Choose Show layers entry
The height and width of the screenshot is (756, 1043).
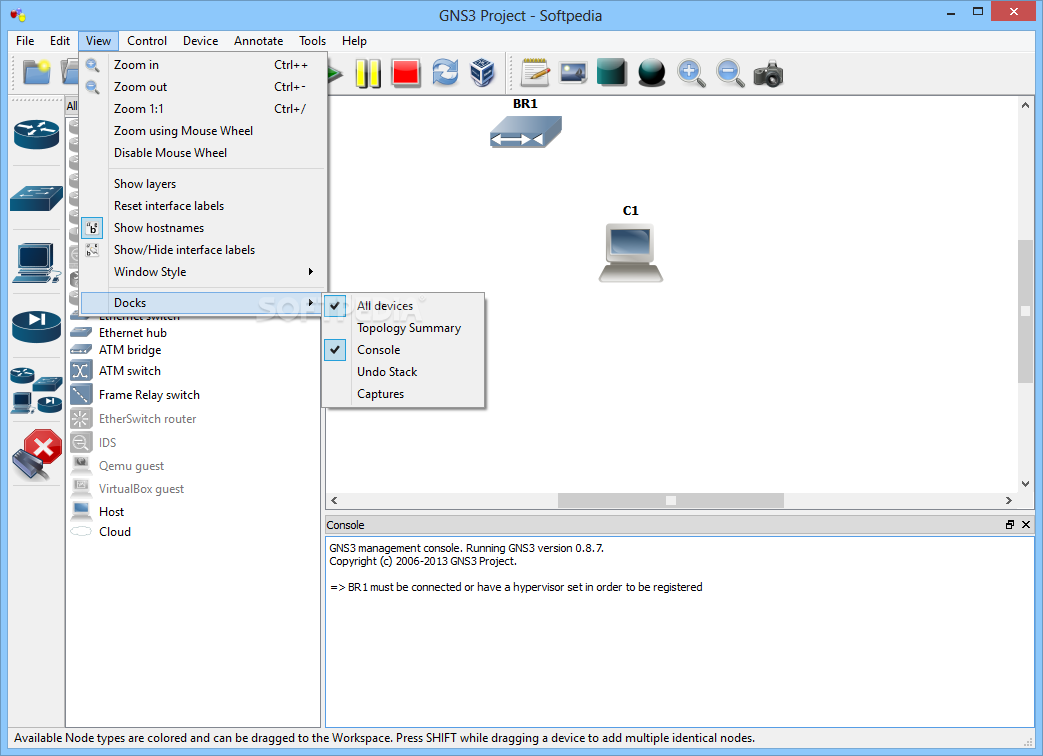pyautogui.click(x=203, y=184)
